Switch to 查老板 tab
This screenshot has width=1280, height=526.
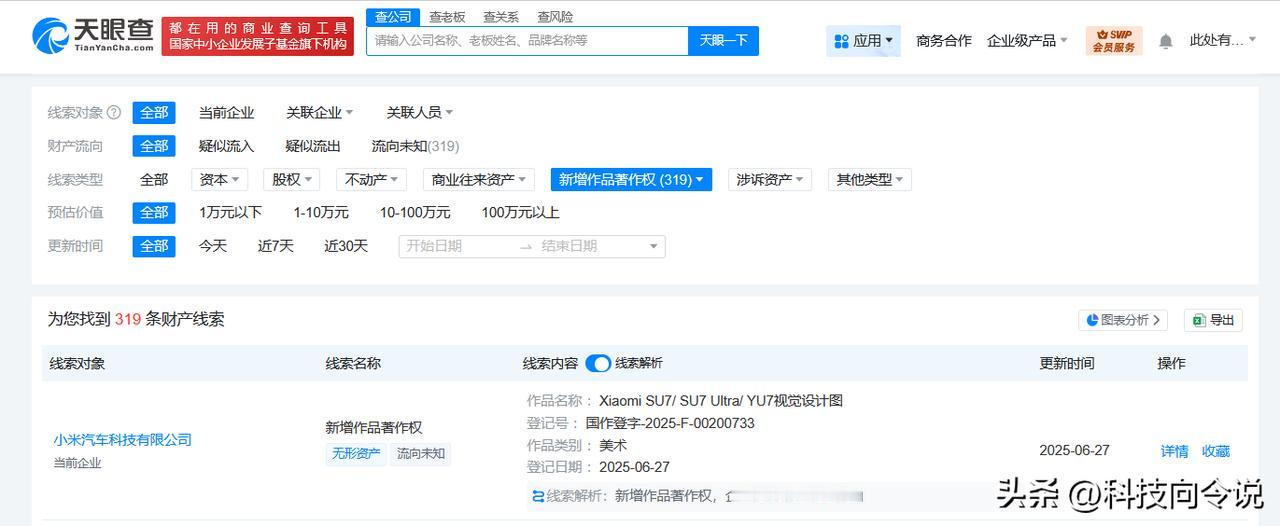(x=447, y=17)
